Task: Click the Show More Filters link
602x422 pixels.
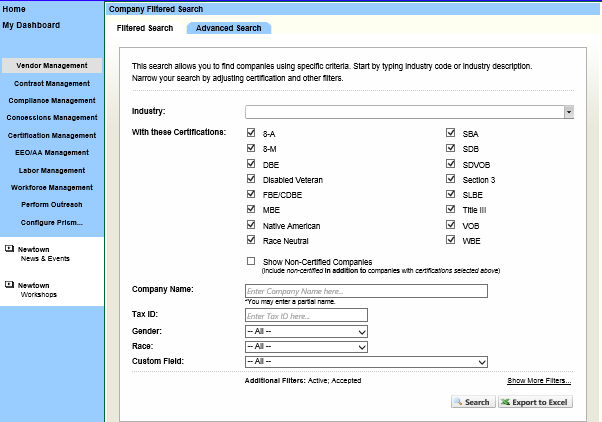Action: coord(538,381)
